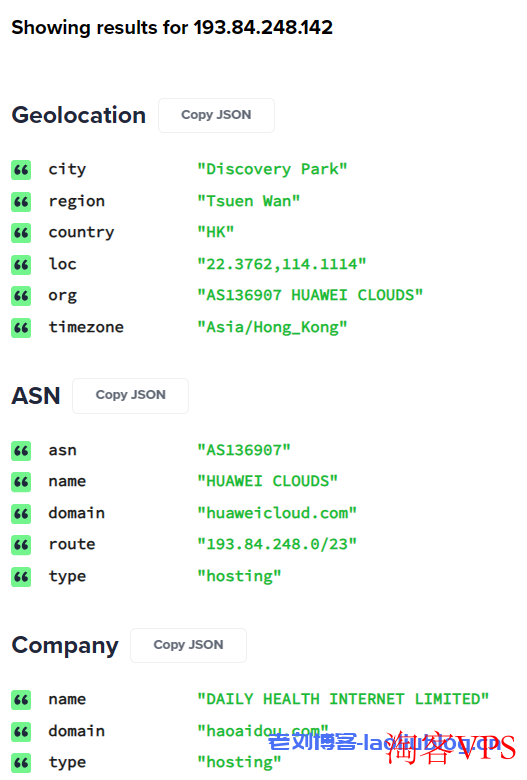Copy the Company section JSON
This screenshot has height=780, width=527.
188,645
